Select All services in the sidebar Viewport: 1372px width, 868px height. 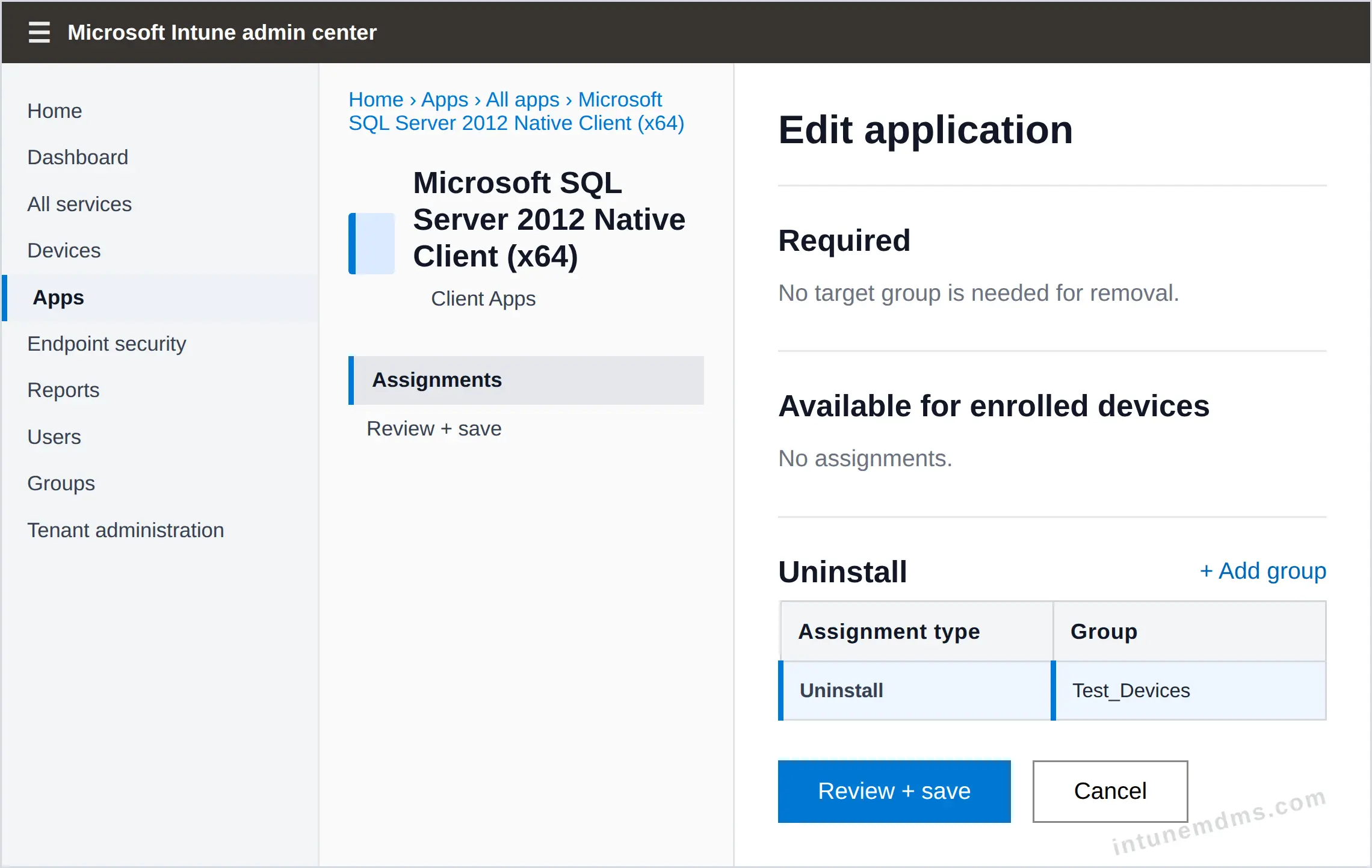click(x=79, y=204)
